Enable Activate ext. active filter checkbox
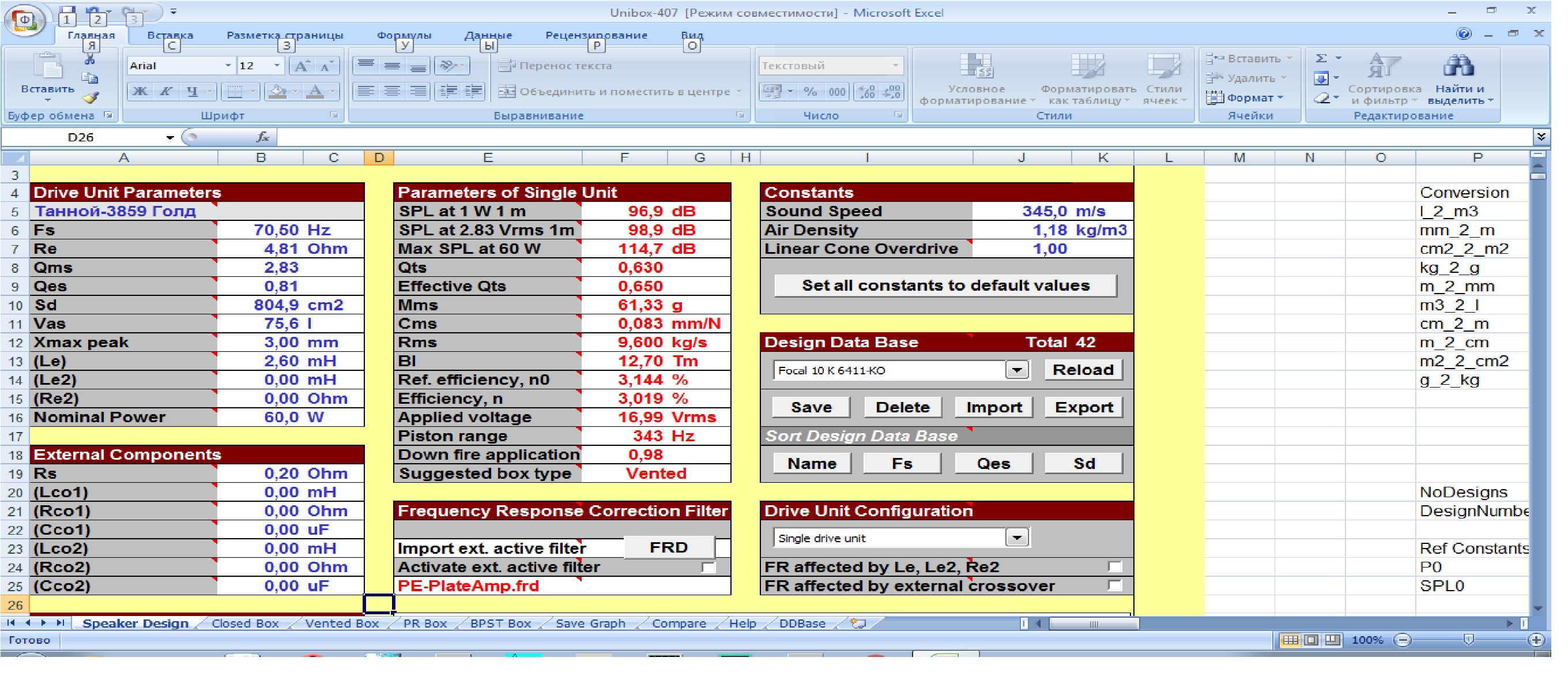This screenshot has height=676, width=1568. pyautogui.click(x=708, y=568)
